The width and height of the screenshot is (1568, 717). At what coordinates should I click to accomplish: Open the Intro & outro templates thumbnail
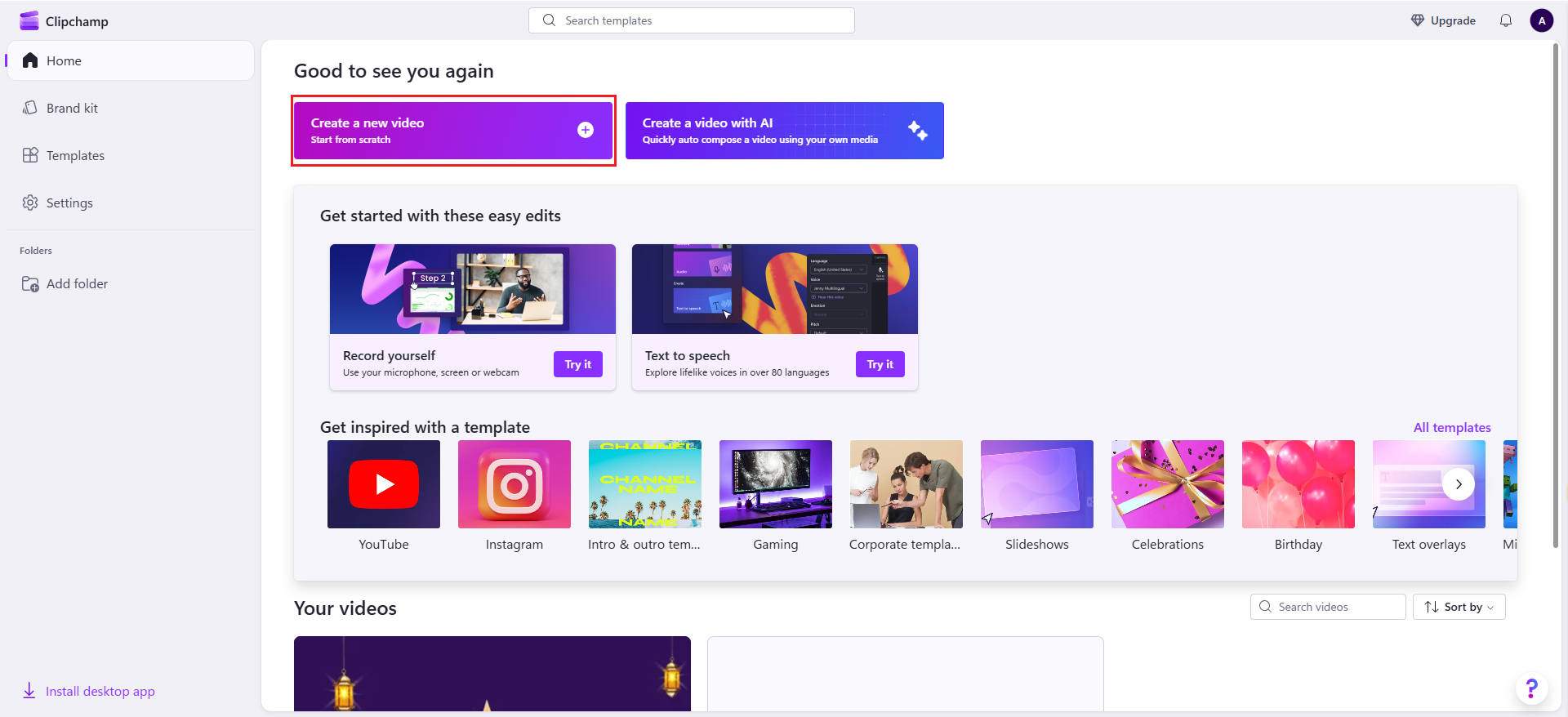point(645,484)
